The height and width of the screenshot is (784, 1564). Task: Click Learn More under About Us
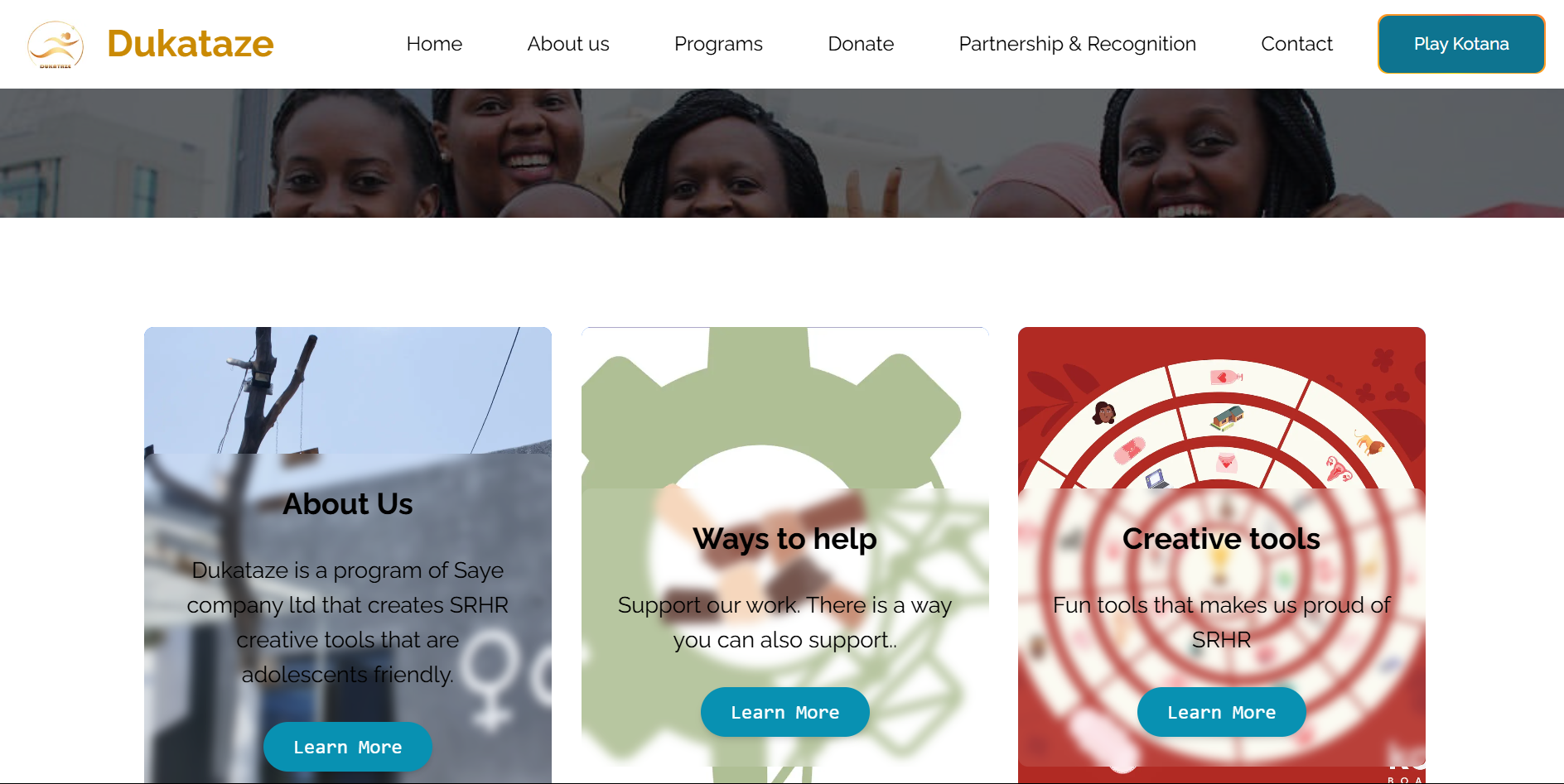348,747
